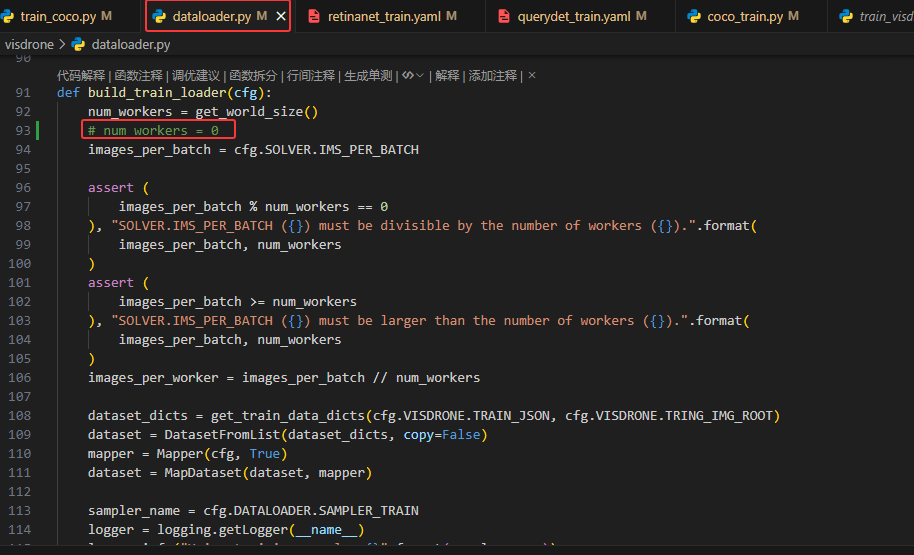Click the Python icon on dataloader.py tab
The width and height of the screenshot is (914, 555).
[x=159, y=16]
